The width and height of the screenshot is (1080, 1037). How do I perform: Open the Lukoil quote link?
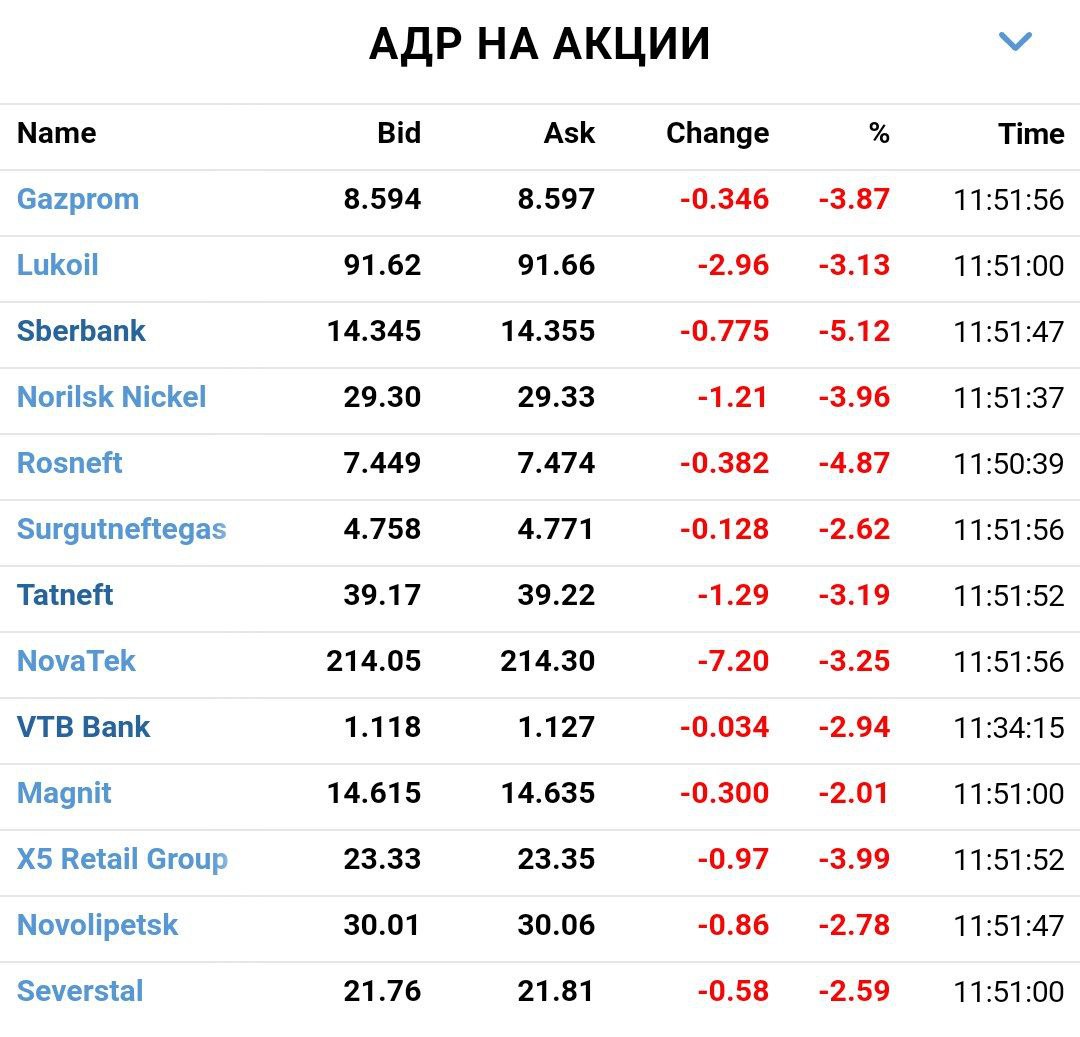(56, 265)
